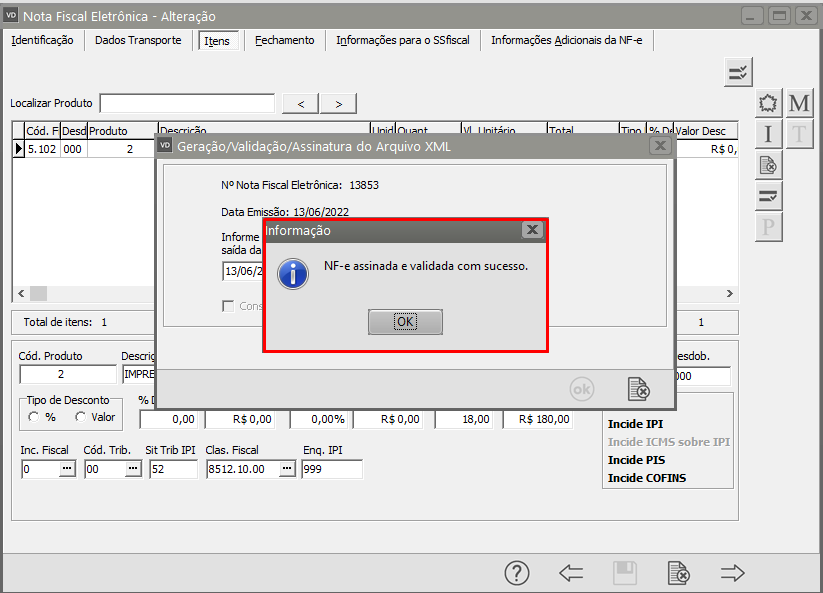Switch to the Fechamento tab
Screen dimensions: 823x593
(284, 40)
